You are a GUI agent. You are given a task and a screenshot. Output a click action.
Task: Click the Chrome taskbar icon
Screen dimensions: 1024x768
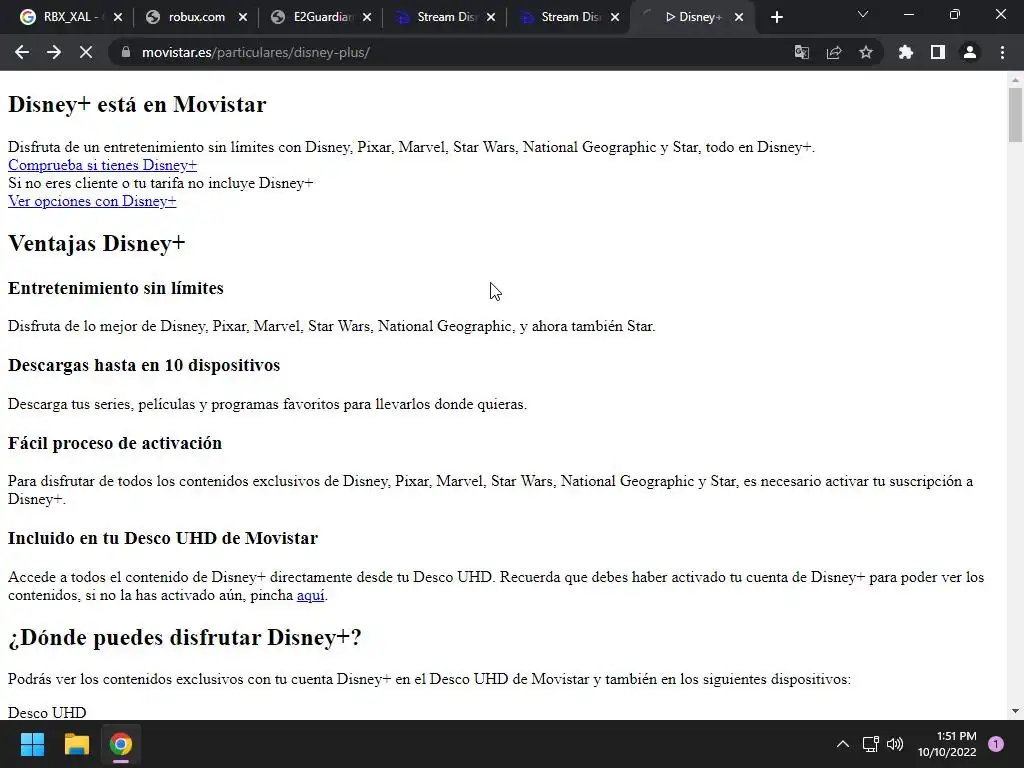pos(120,744)
